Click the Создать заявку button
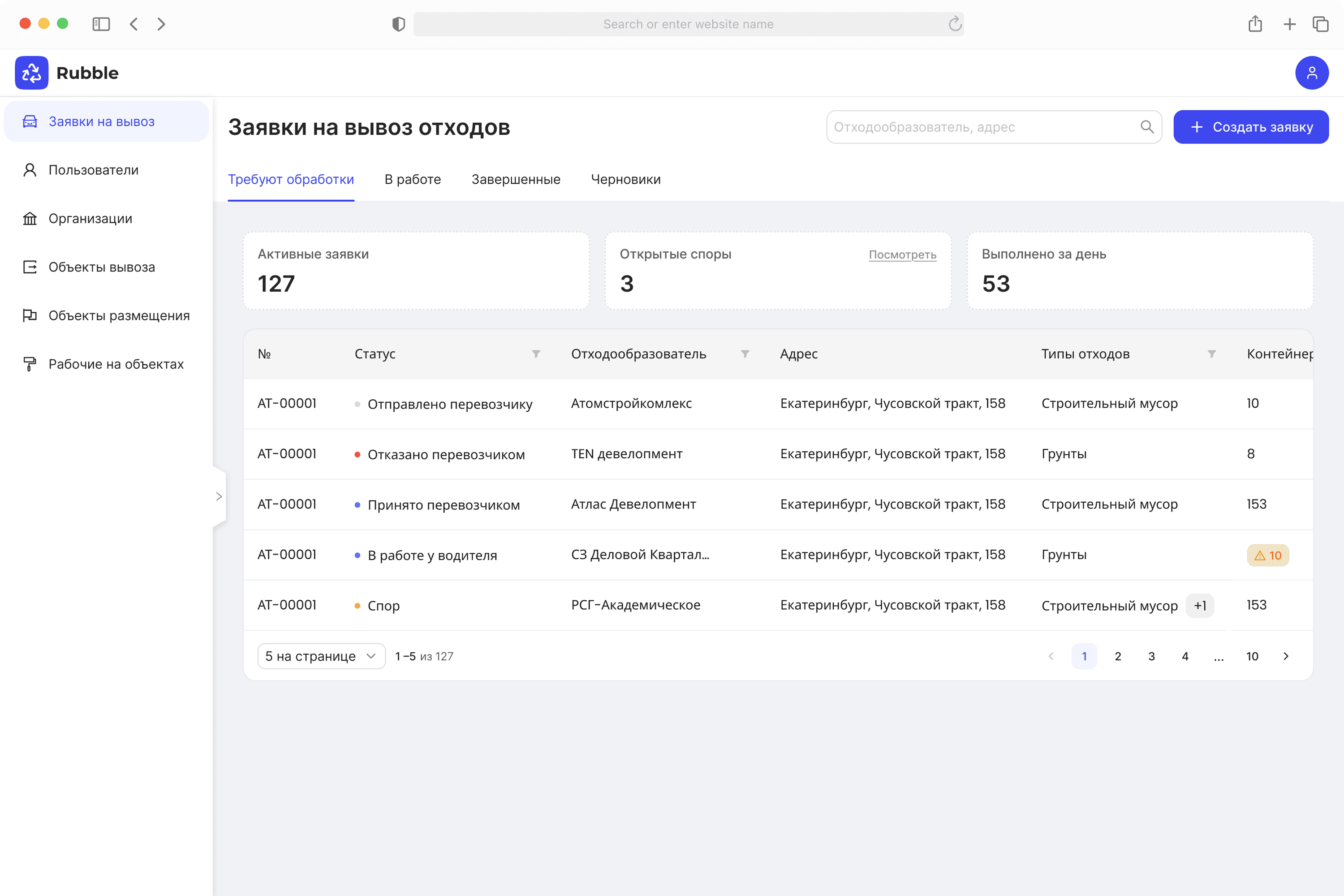 (x=1251, y=127)
